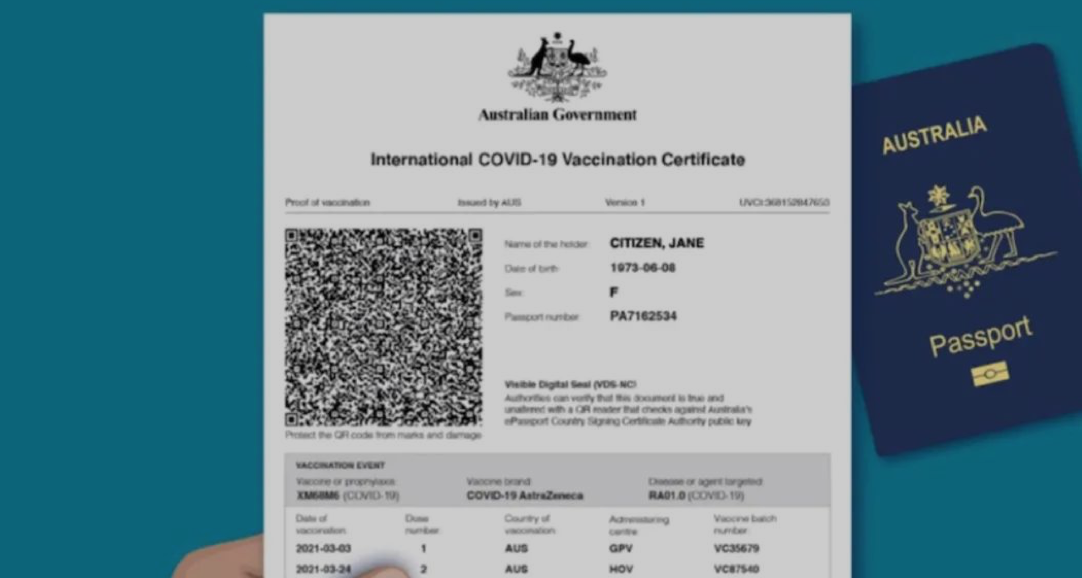
Task: Click the "Disease or agent targeted" label
Action: 705,481
